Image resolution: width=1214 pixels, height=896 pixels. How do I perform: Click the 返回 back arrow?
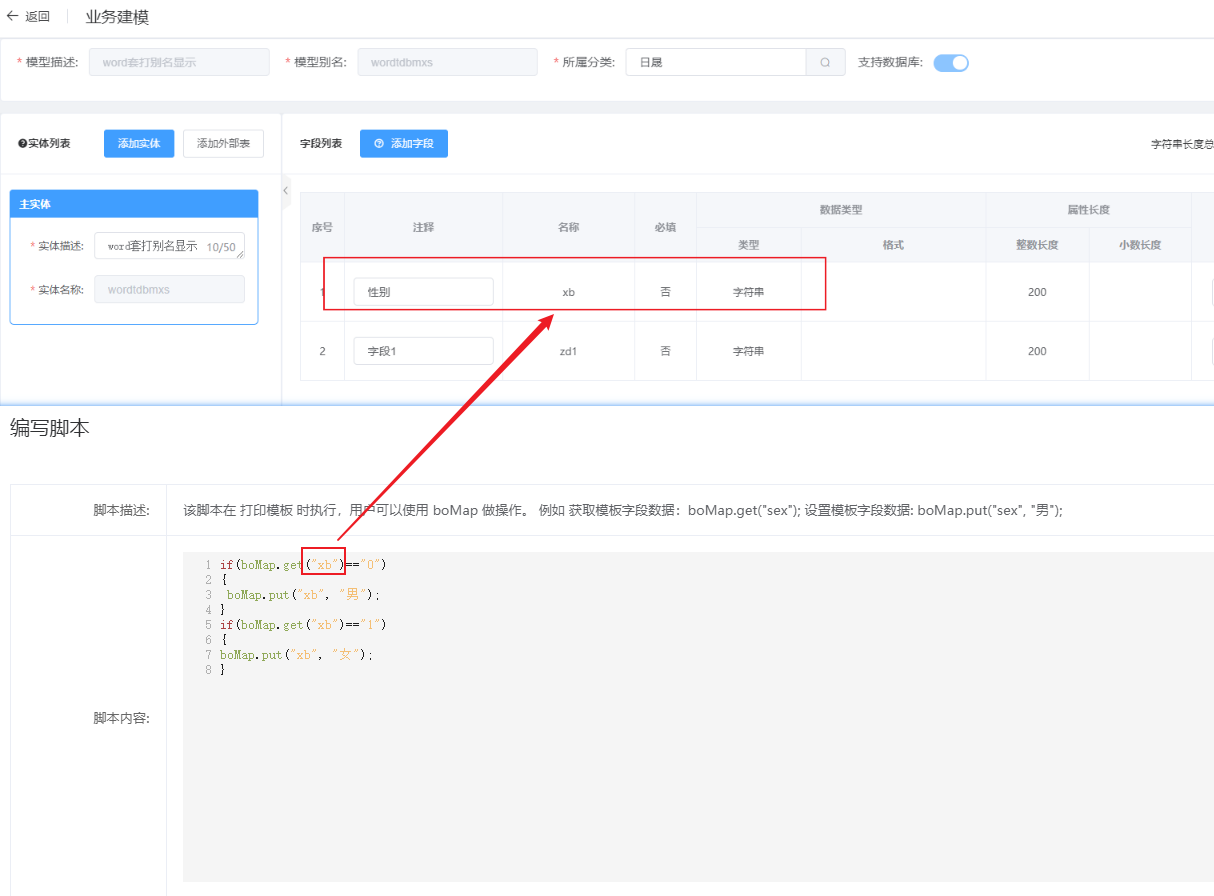(13, 16)
